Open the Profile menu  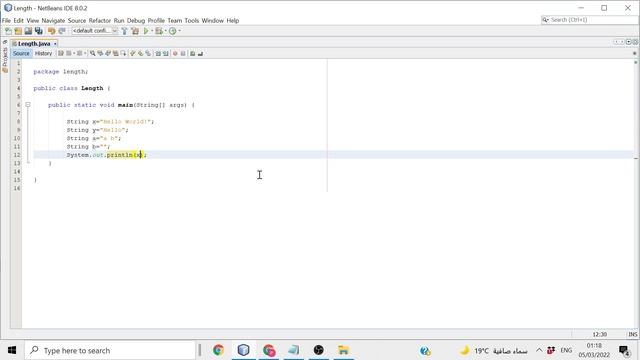pos(156,20)
